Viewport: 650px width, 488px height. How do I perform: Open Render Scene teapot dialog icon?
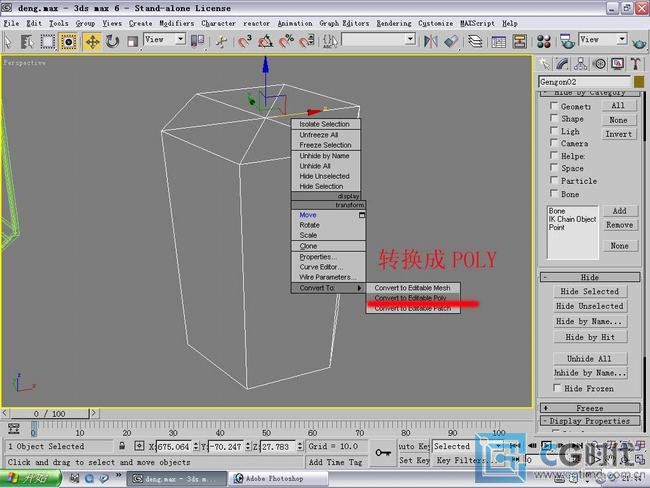(x=567, y=41)
